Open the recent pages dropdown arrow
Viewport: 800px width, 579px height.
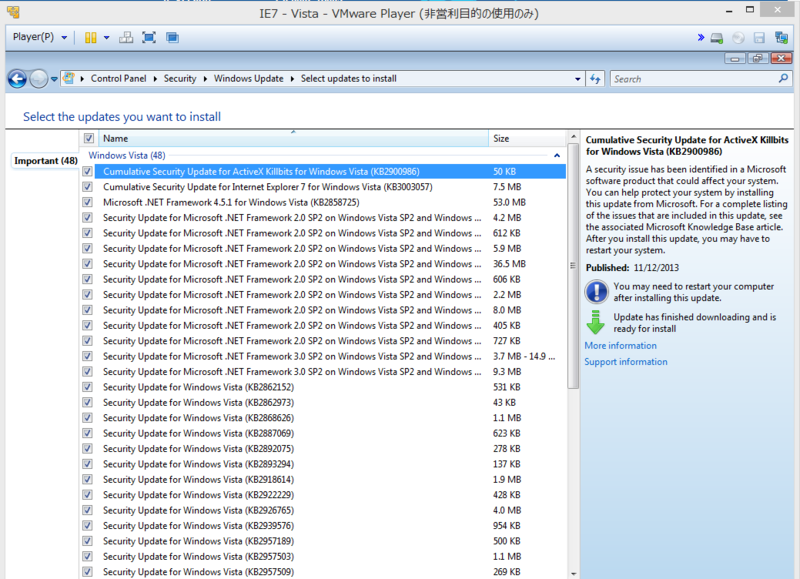pyautogui.click(x=54, y=80)
